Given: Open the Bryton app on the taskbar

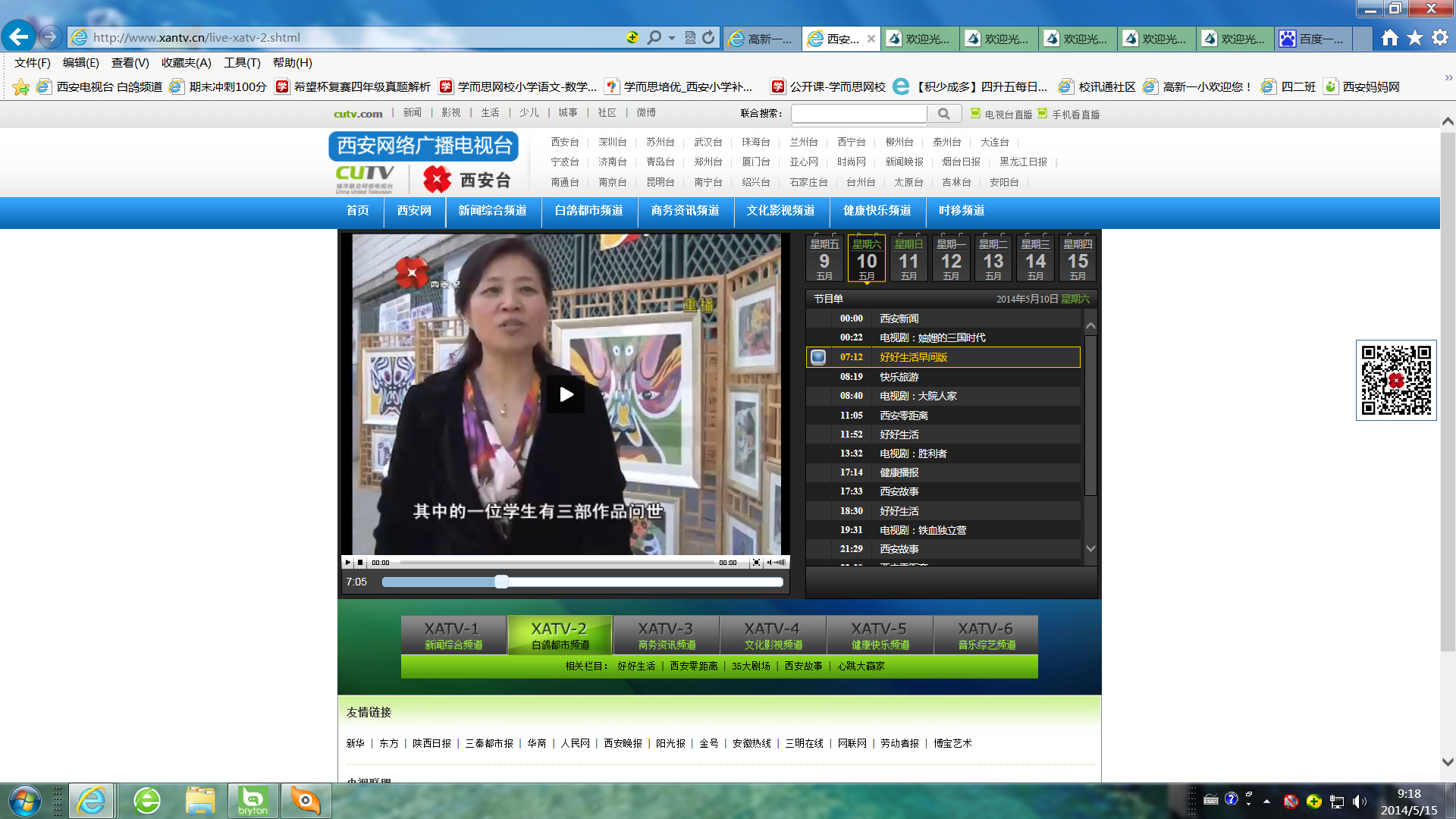Looking at the screenshot, I should coord(253,801).
